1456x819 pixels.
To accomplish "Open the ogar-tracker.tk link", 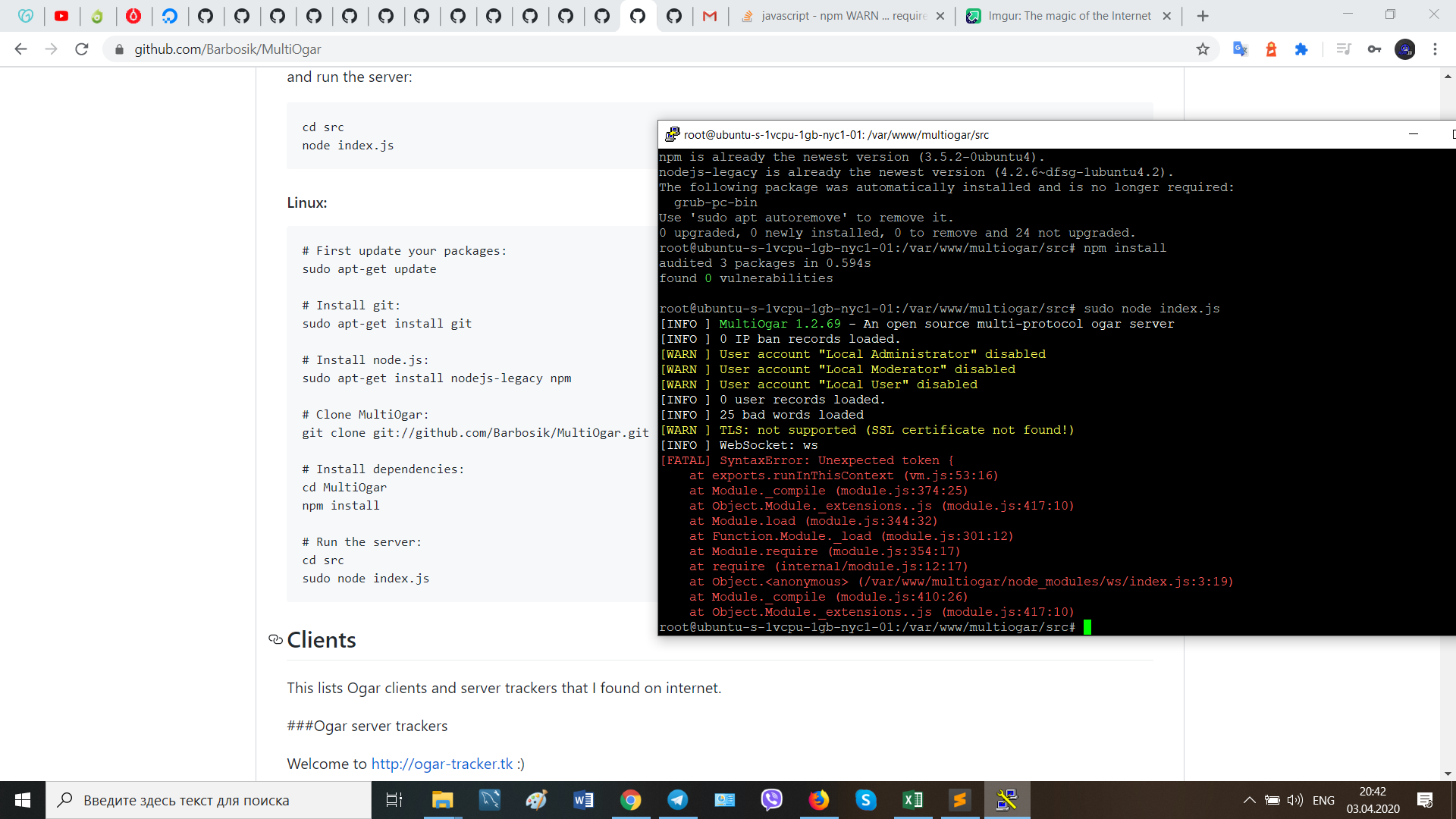I will point(442,764).
